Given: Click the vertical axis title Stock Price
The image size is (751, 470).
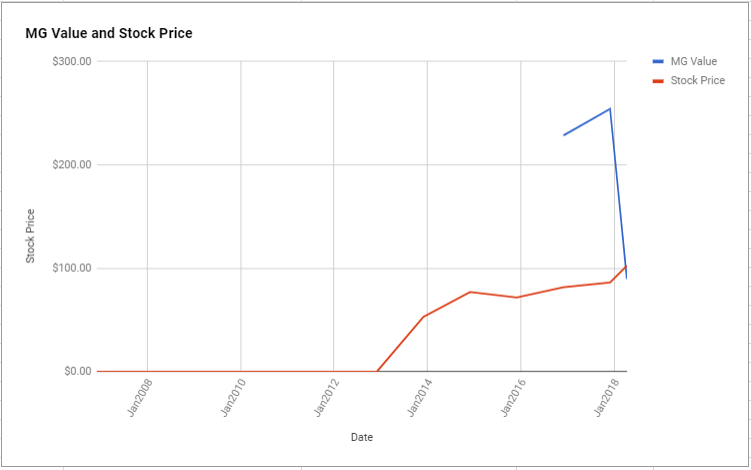Looking at the screenshot, I should [30, 236].
